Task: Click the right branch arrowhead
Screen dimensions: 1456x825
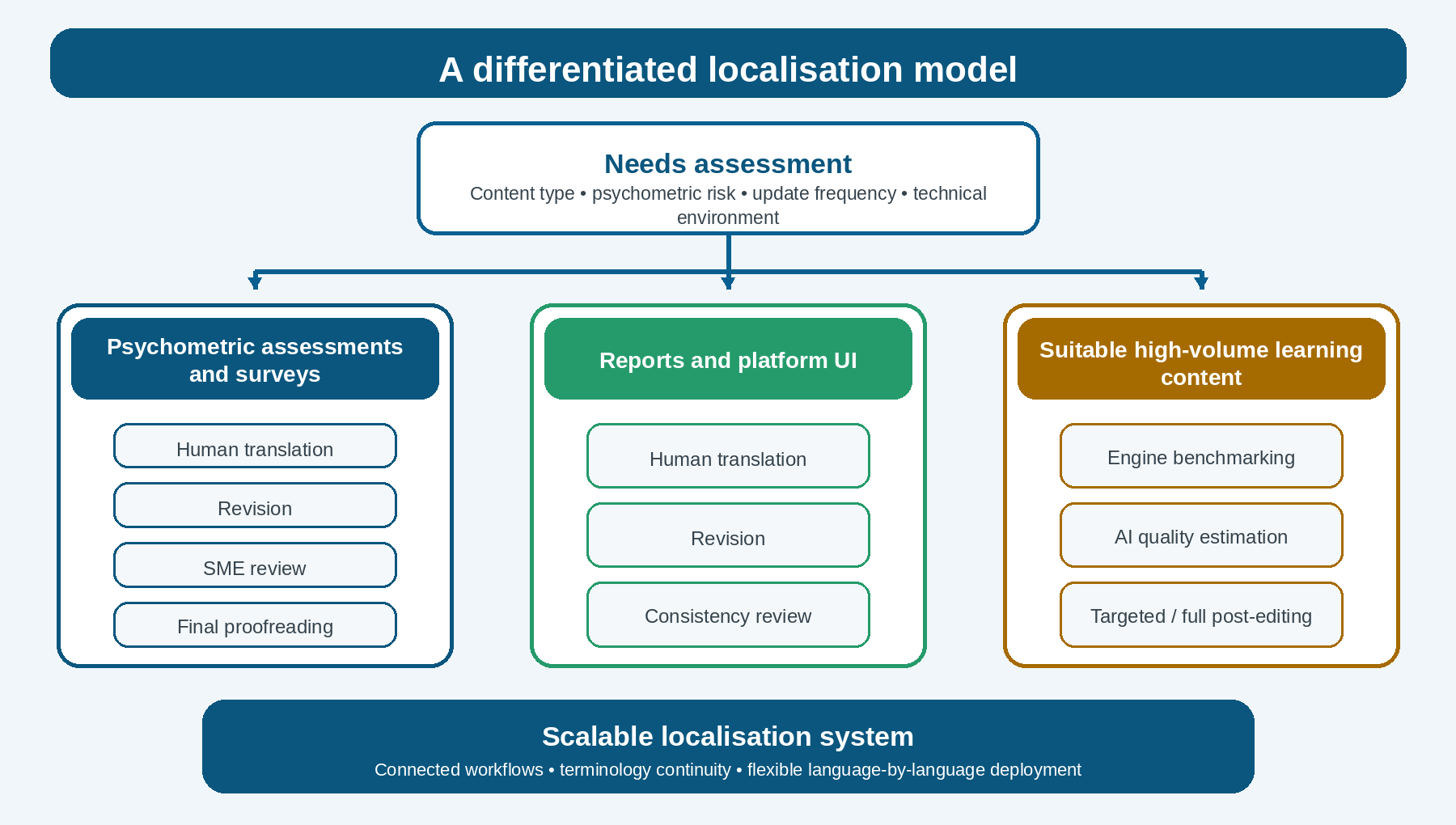Action: 1201,282
